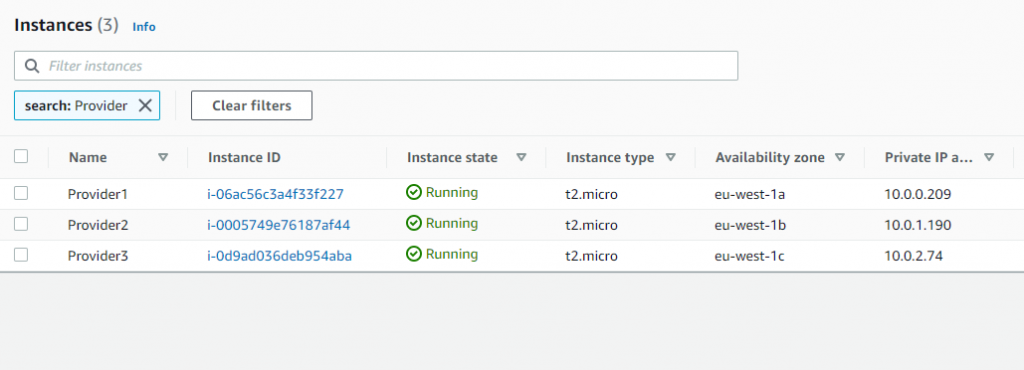
Task: Click the eu-west-1c availability zone cell
Action: click(750, 256)
